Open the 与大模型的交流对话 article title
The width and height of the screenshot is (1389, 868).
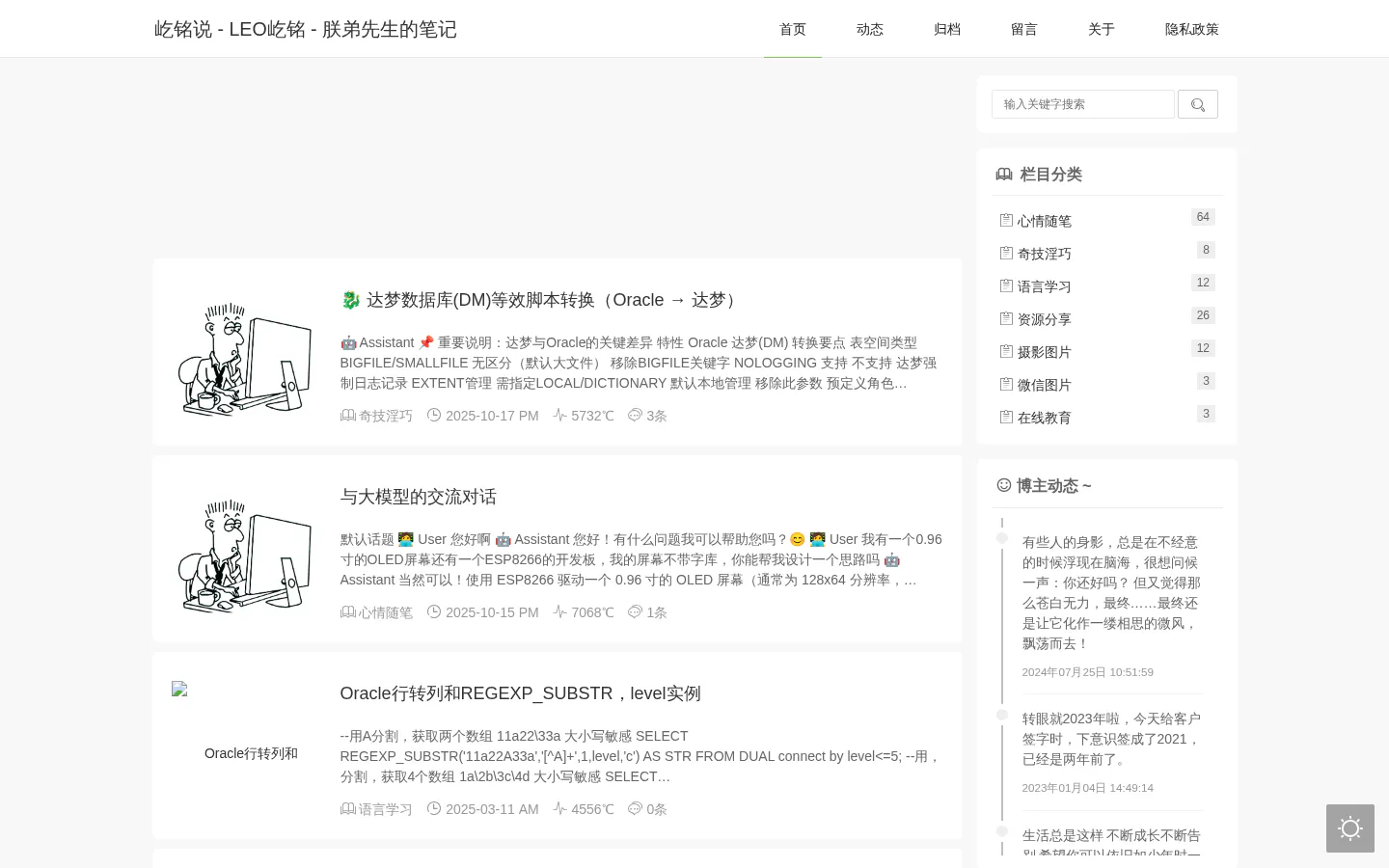tap(419, 497)
